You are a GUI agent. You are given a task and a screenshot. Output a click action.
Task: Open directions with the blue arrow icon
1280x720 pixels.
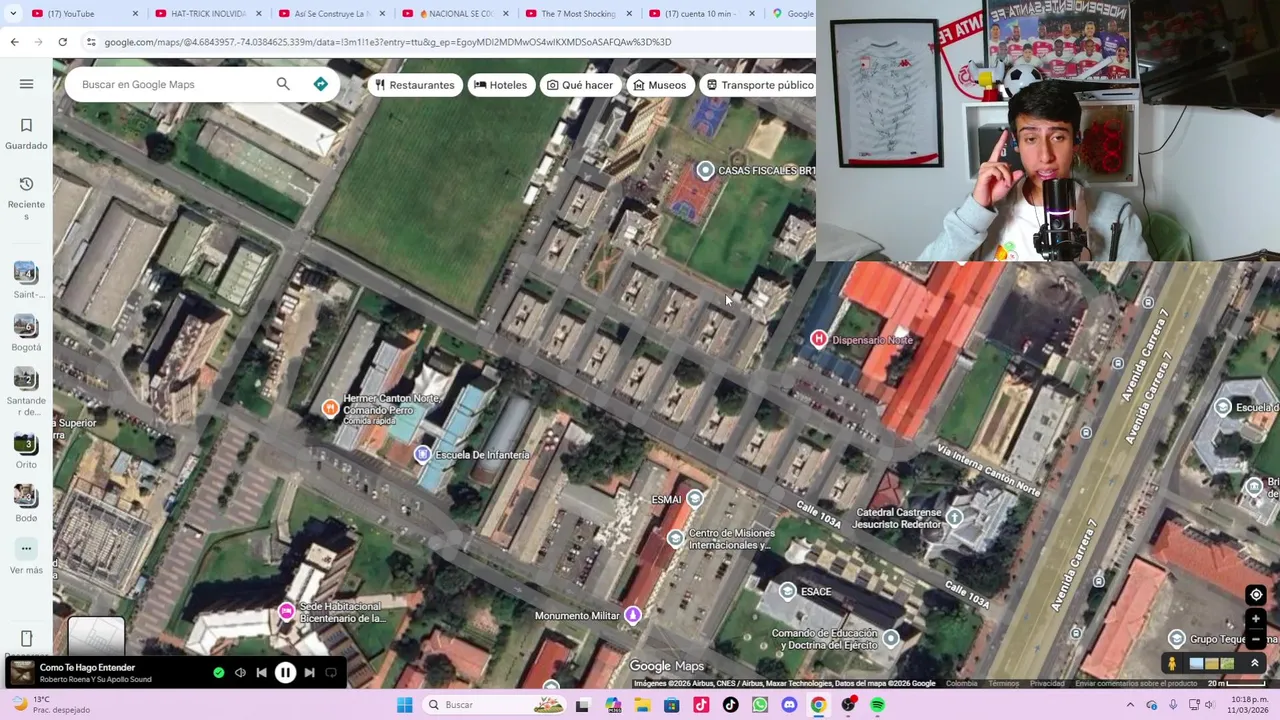click(321, 84)
